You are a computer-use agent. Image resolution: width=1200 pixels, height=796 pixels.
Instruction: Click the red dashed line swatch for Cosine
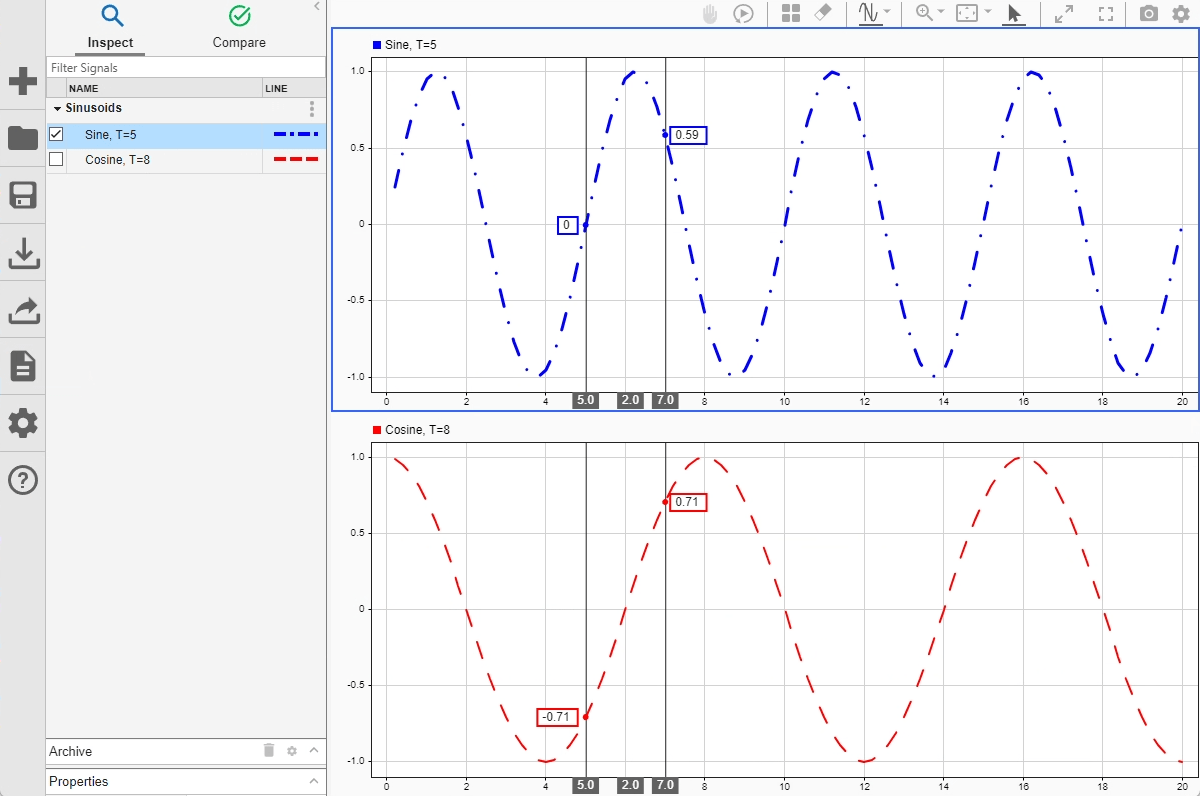tap(295, 159)
